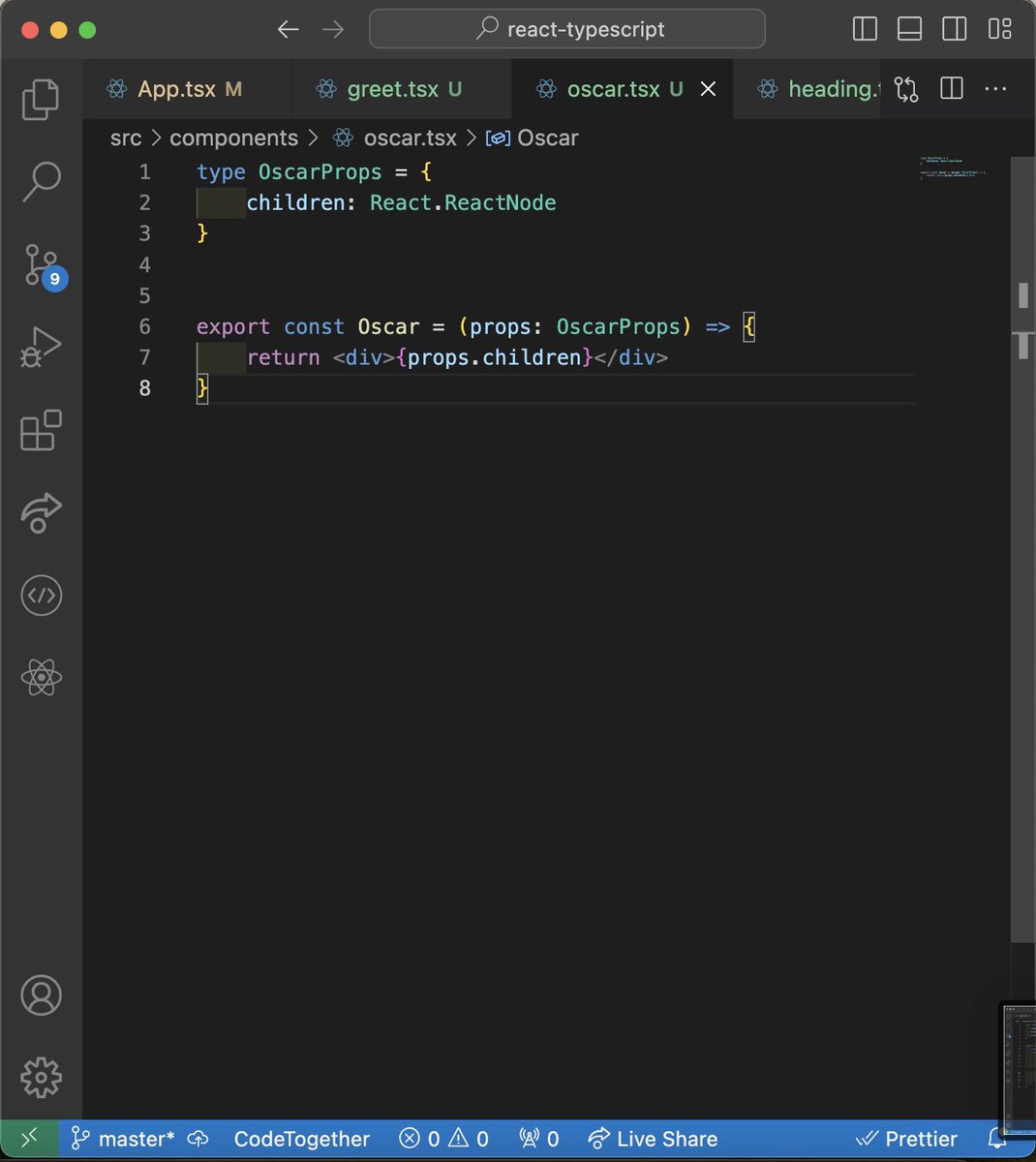Close the oscar.tsx tab
Screen dimensions: 1036x1162
(708, 89)
